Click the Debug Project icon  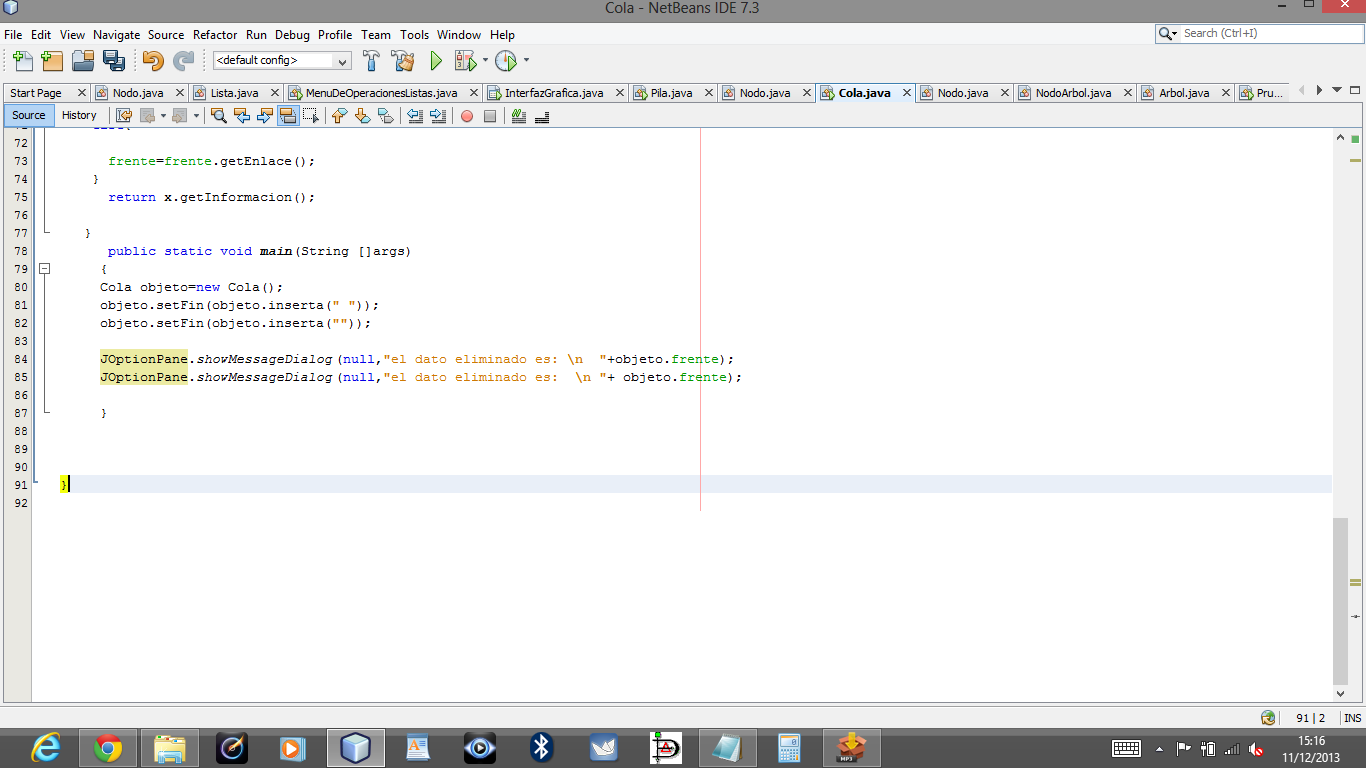[x=465, y=61]
